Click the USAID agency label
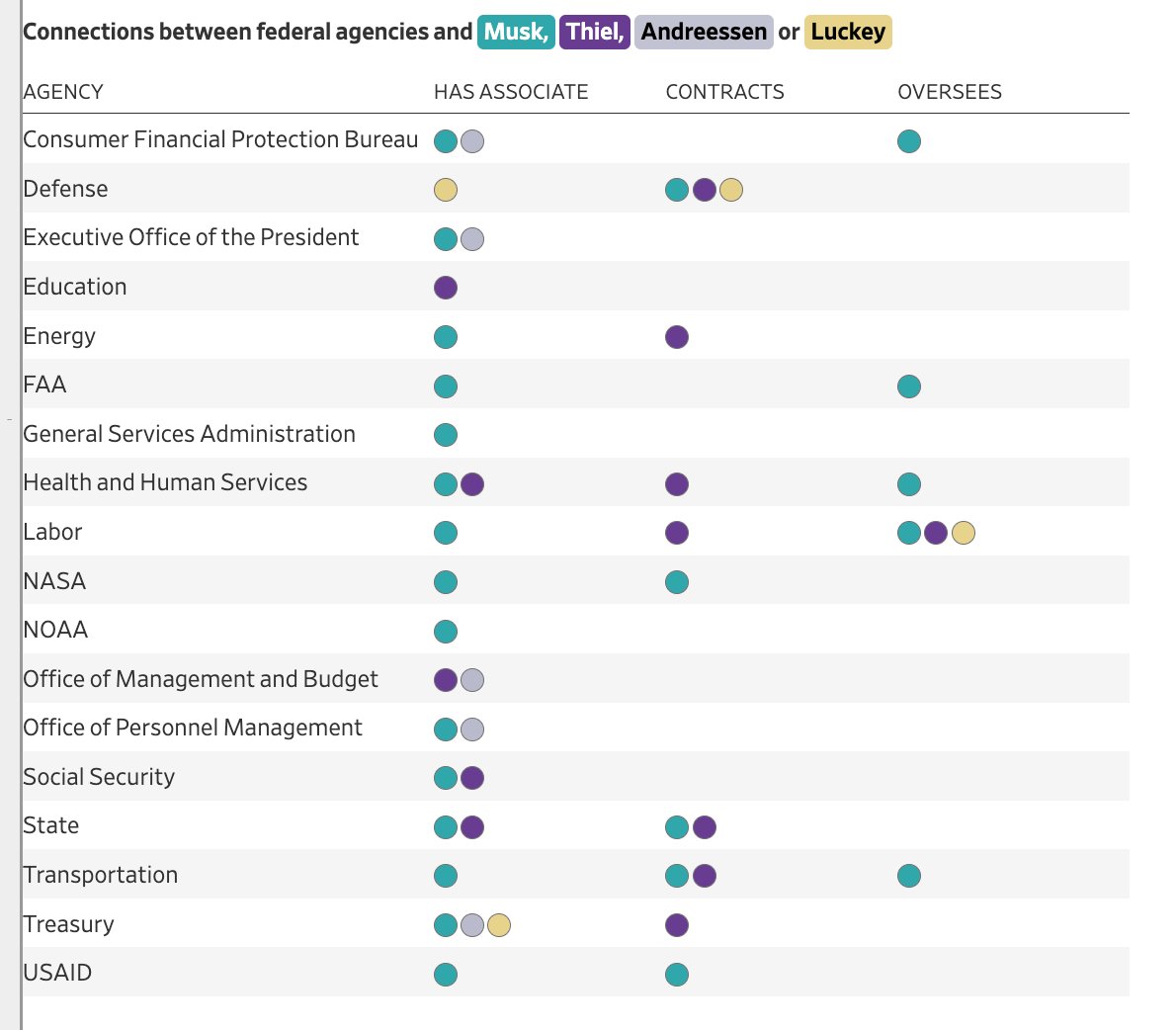Viewport: 1176px width, 1030px height. point(57,973)
